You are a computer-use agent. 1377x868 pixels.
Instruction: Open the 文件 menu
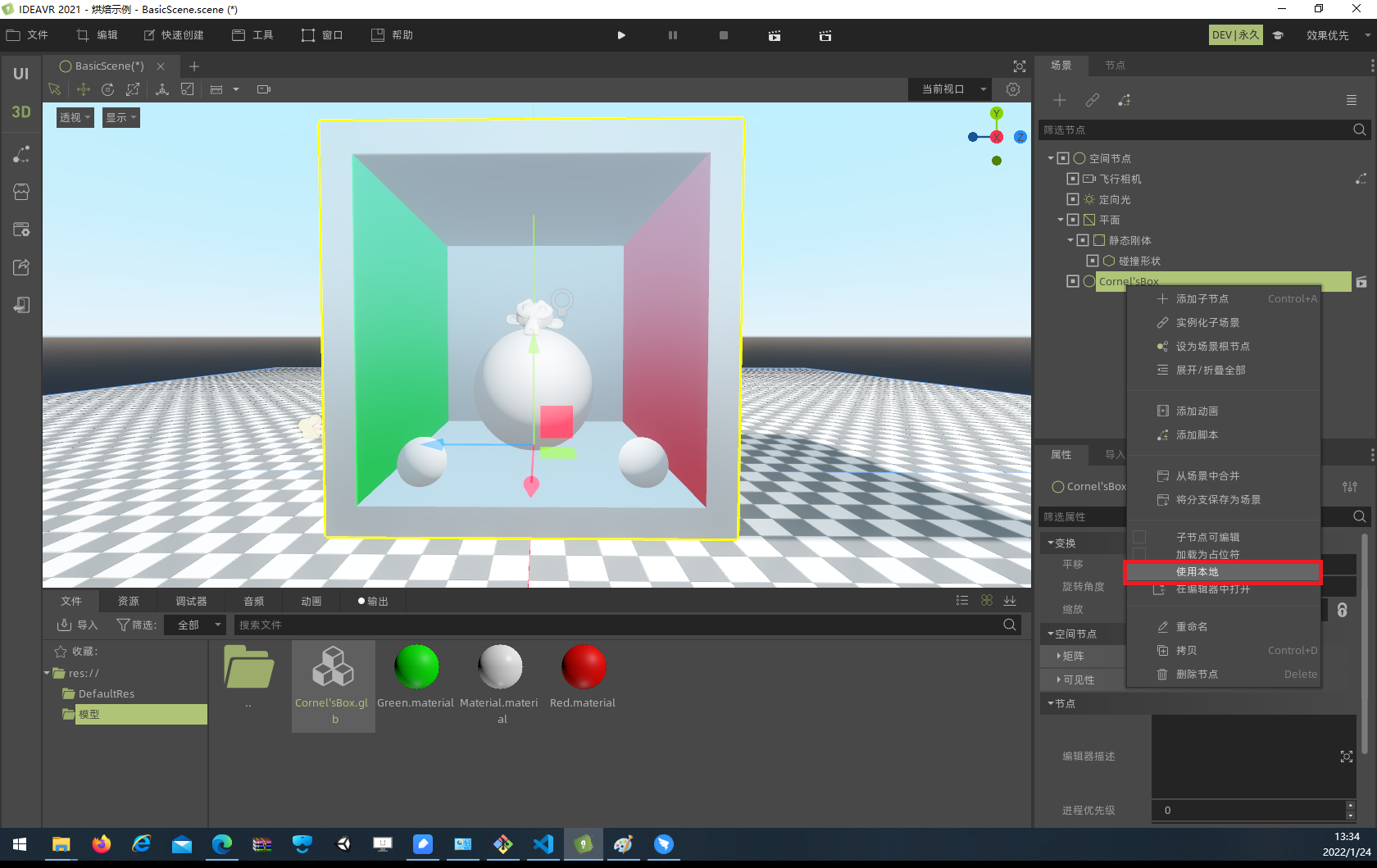28,35
